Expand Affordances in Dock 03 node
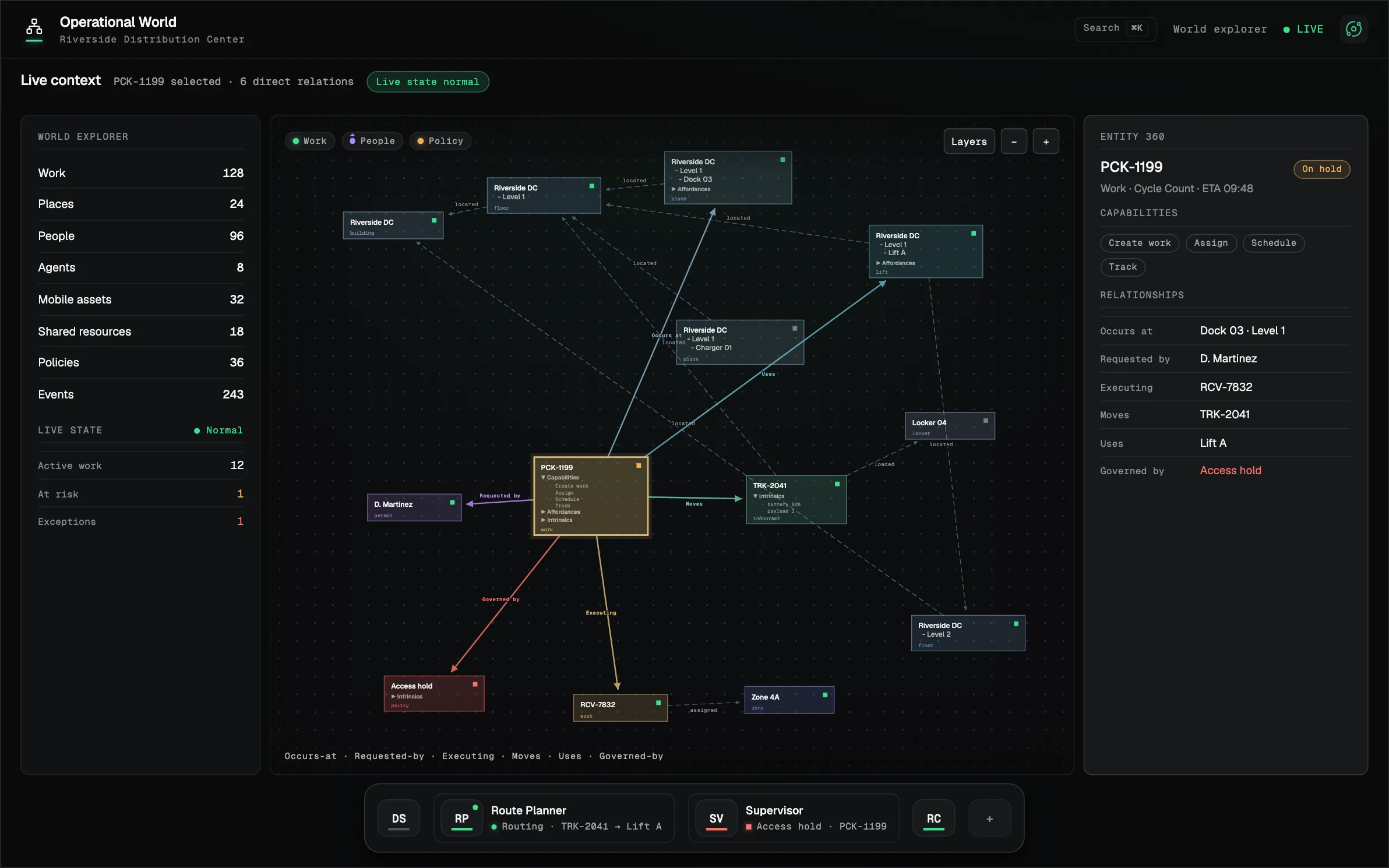This screenshot has height=868, width=1389. 691,189
